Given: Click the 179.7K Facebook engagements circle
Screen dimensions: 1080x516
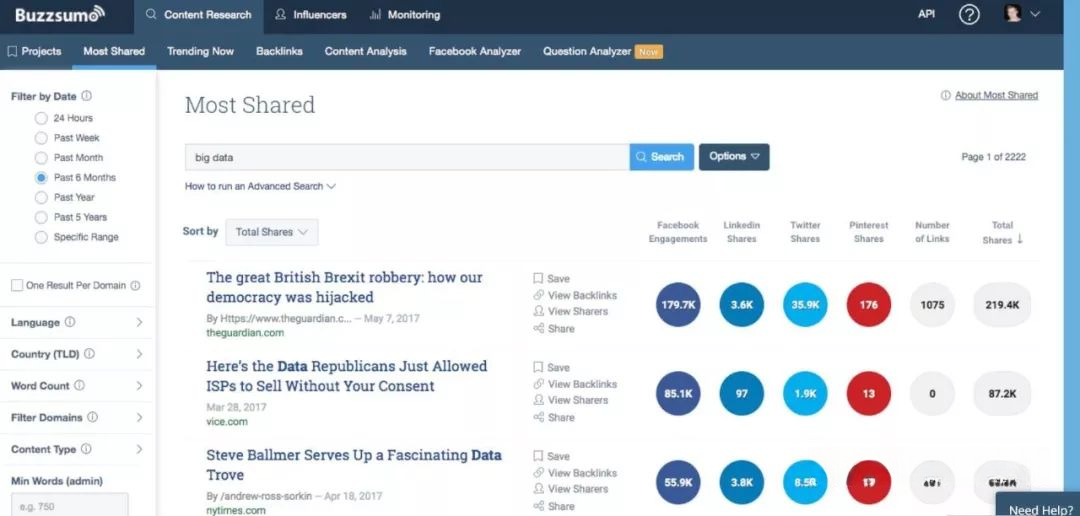Looking at the screenshot, I should click(678, 305).
